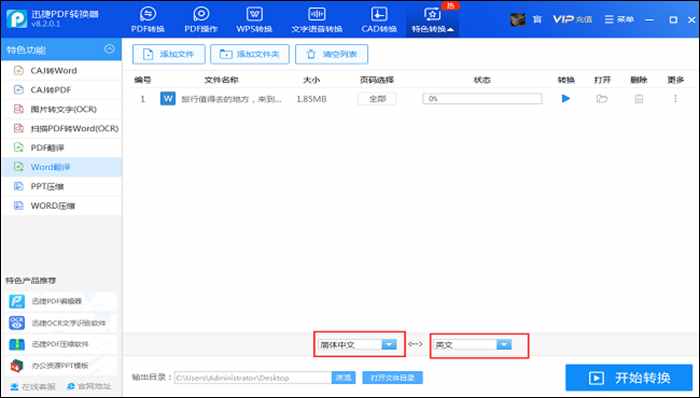700x398 pixels.
Task: Open the 简体中文 source language dropdown
Action: [358, 344]
